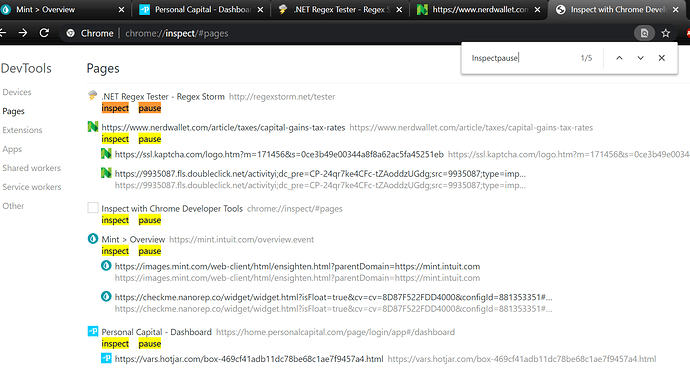Click the images.mint.com frame icon
This screenshot has width=690, height=373.
106,266
